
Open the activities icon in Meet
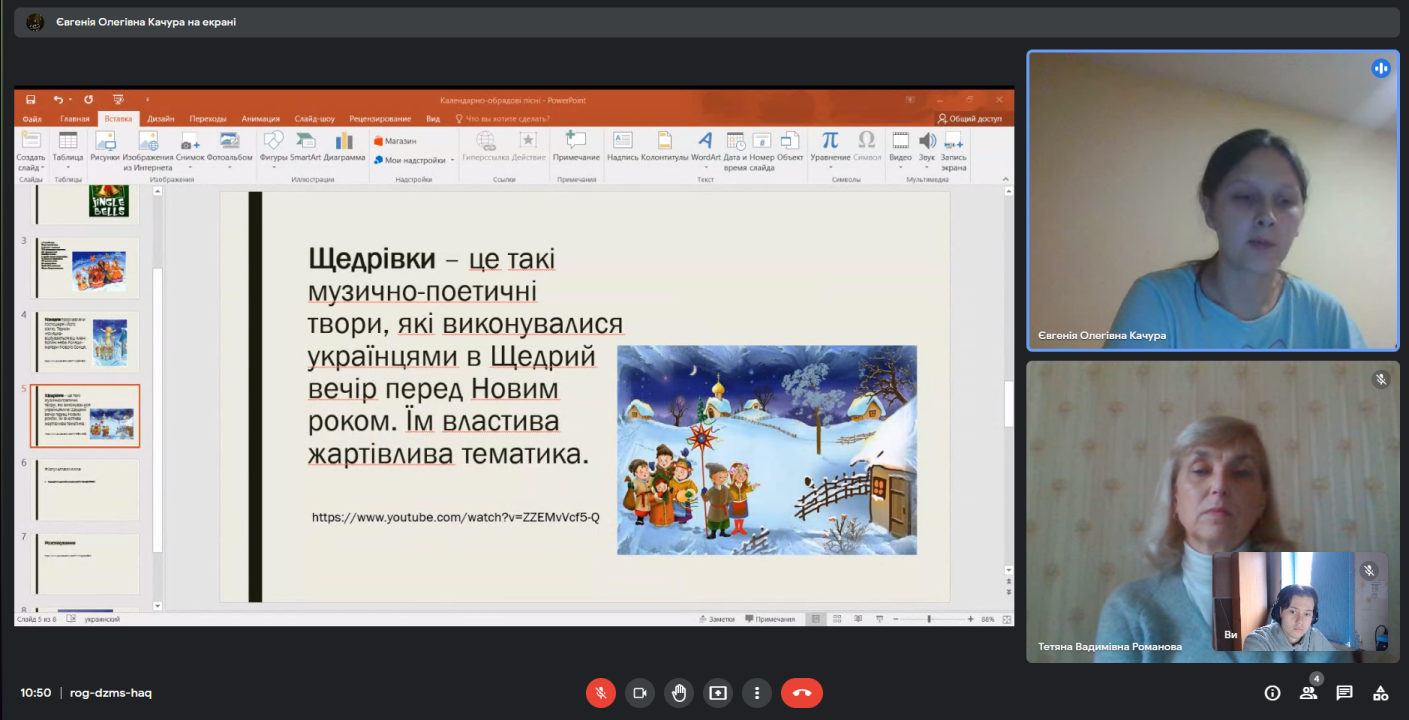click(1380, 693)
